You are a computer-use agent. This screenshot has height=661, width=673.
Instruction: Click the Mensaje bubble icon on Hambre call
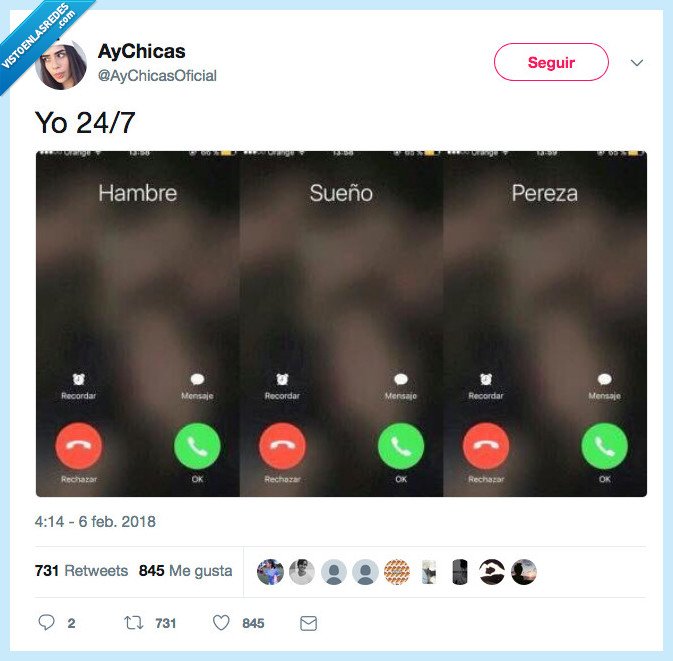tap(197, 379)
